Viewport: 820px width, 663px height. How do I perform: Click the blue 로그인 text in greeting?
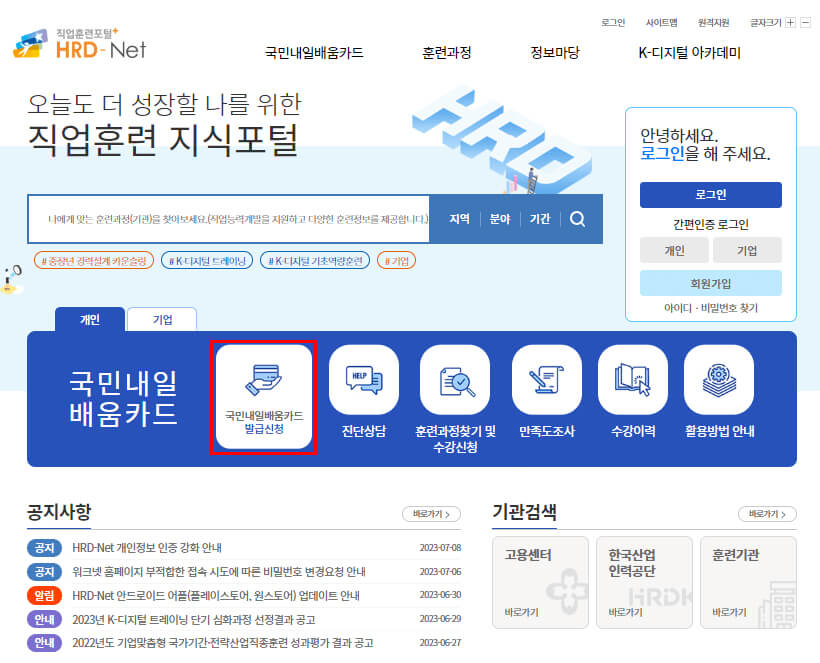pos(662,153)
